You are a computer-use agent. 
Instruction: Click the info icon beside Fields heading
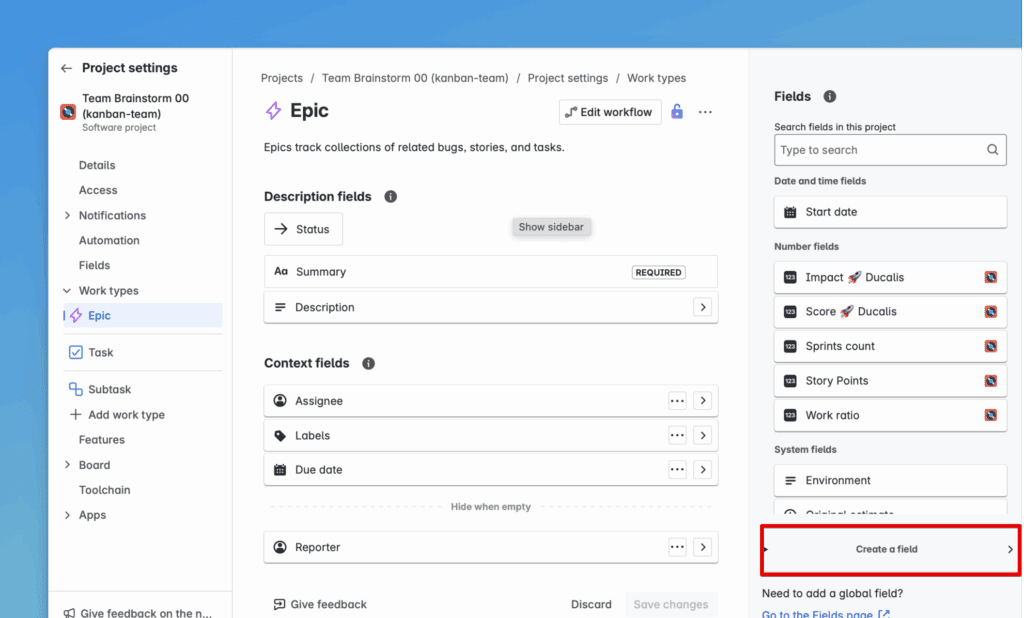pyautogui.click(x=829, y=97)
